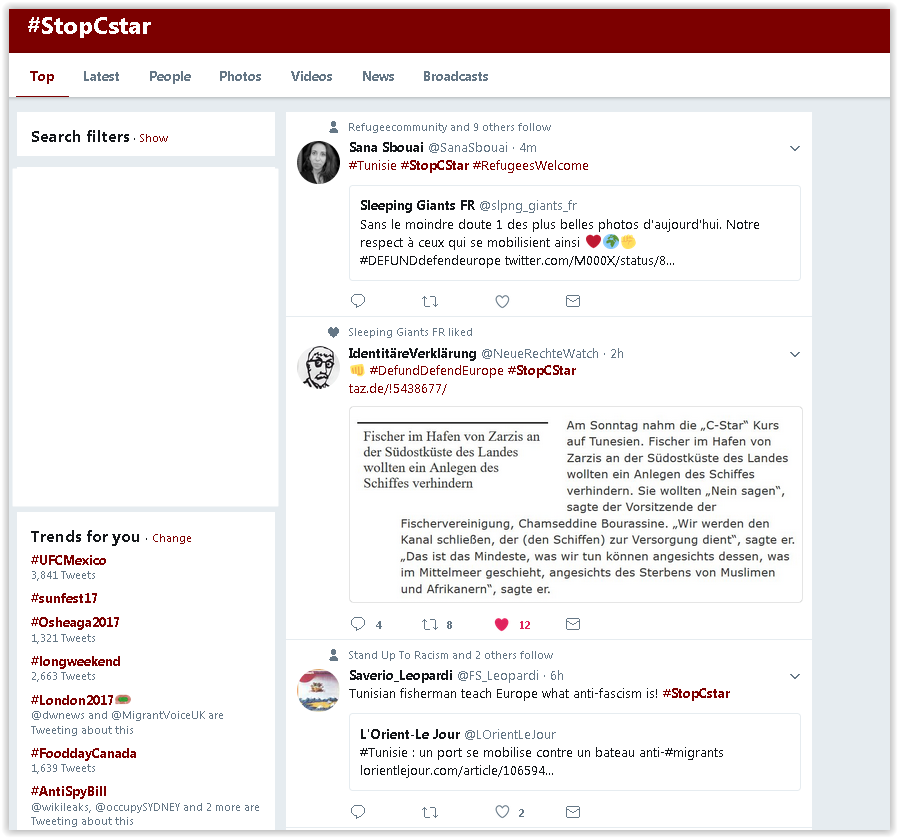Viewport: 898px width, 838px height.
Task: Change the Trends for you settings
Action: pyautogui.click(x=172, y=538)
